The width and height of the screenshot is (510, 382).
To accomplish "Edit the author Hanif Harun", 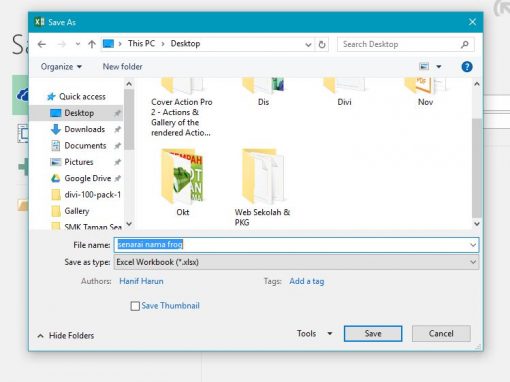I will (x=141, y=281).
